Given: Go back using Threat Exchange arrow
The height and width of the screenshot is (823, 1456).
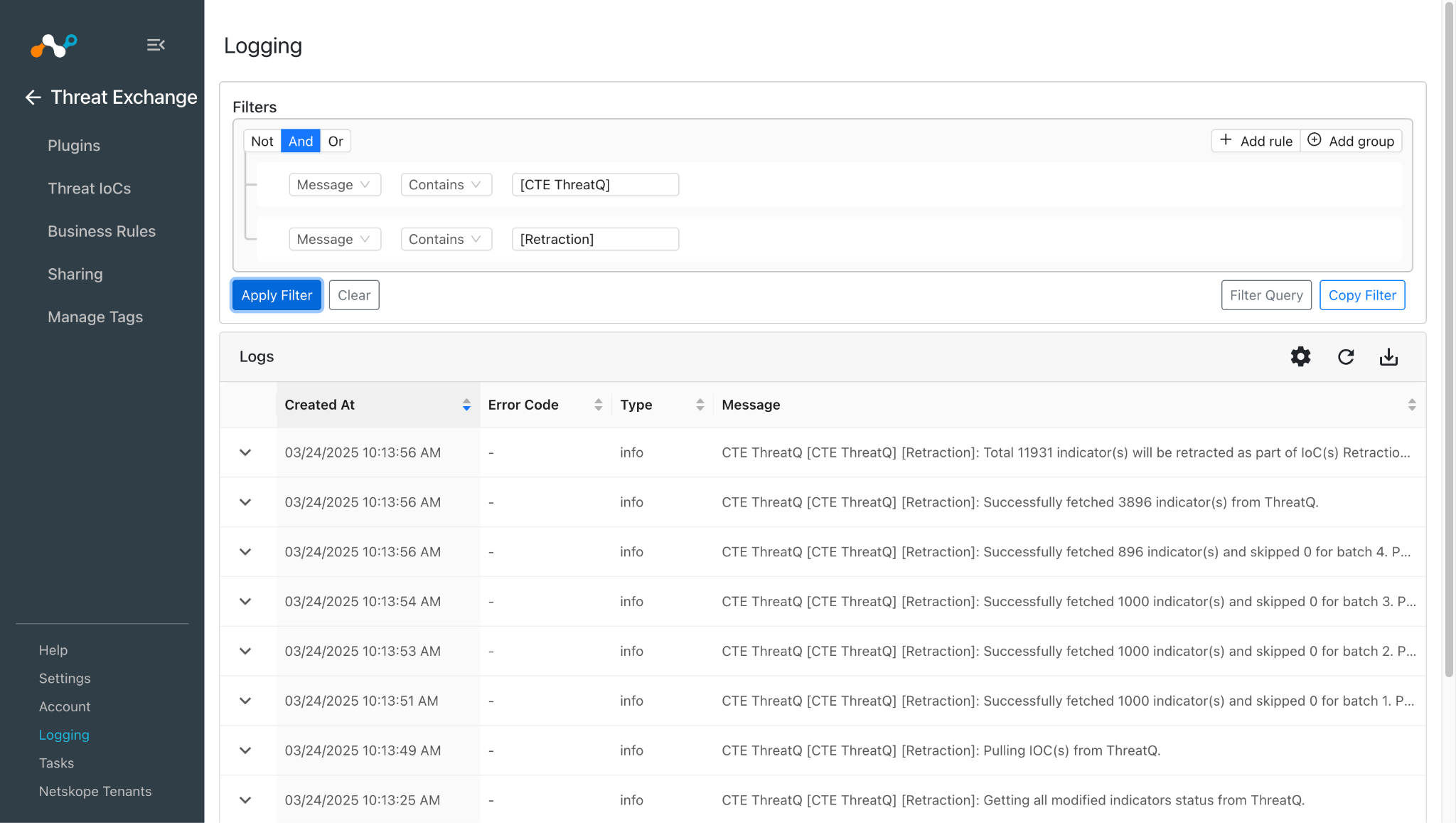Looking at the screenshot, I should click(x=33, y=97).
